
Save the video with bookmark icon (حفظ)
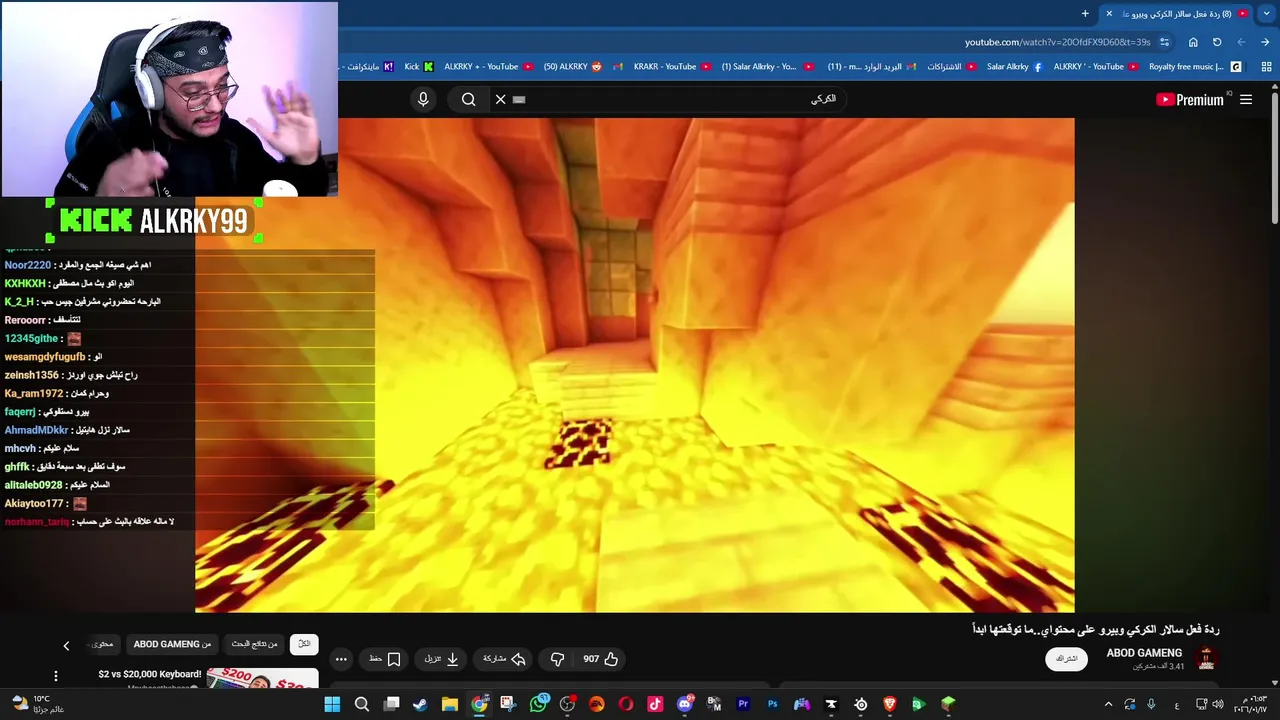385,659
